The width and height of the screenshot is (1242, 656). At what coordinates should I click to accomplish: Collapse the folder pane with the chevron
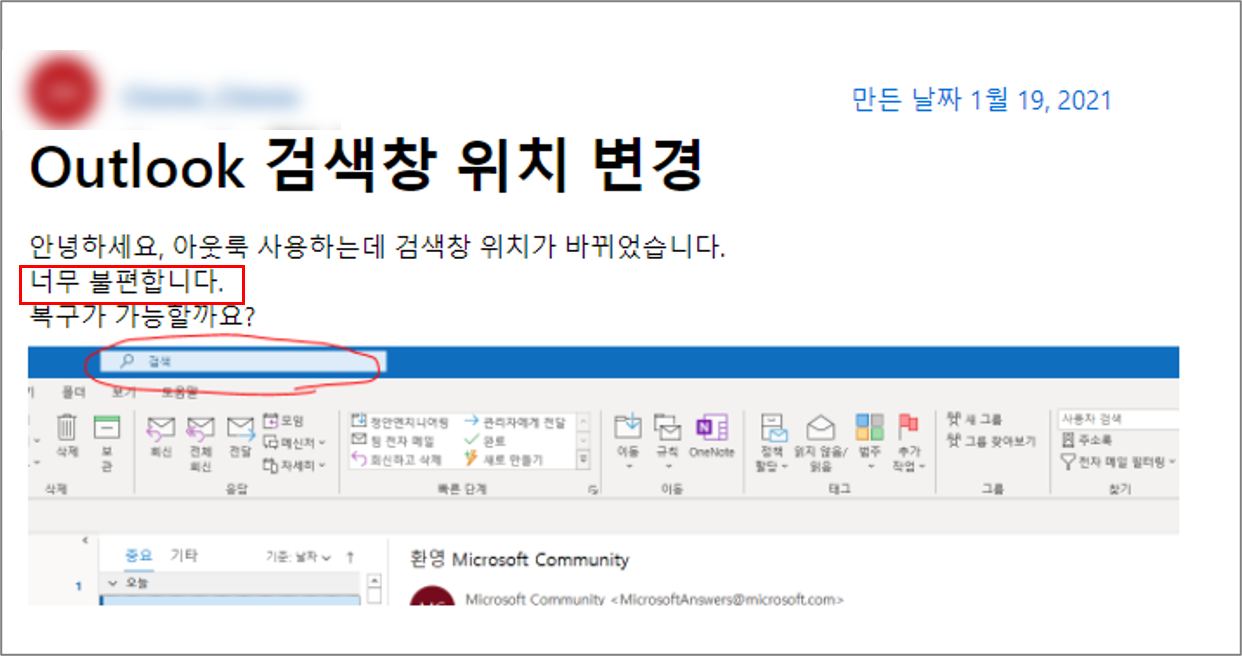click(84, 540)
